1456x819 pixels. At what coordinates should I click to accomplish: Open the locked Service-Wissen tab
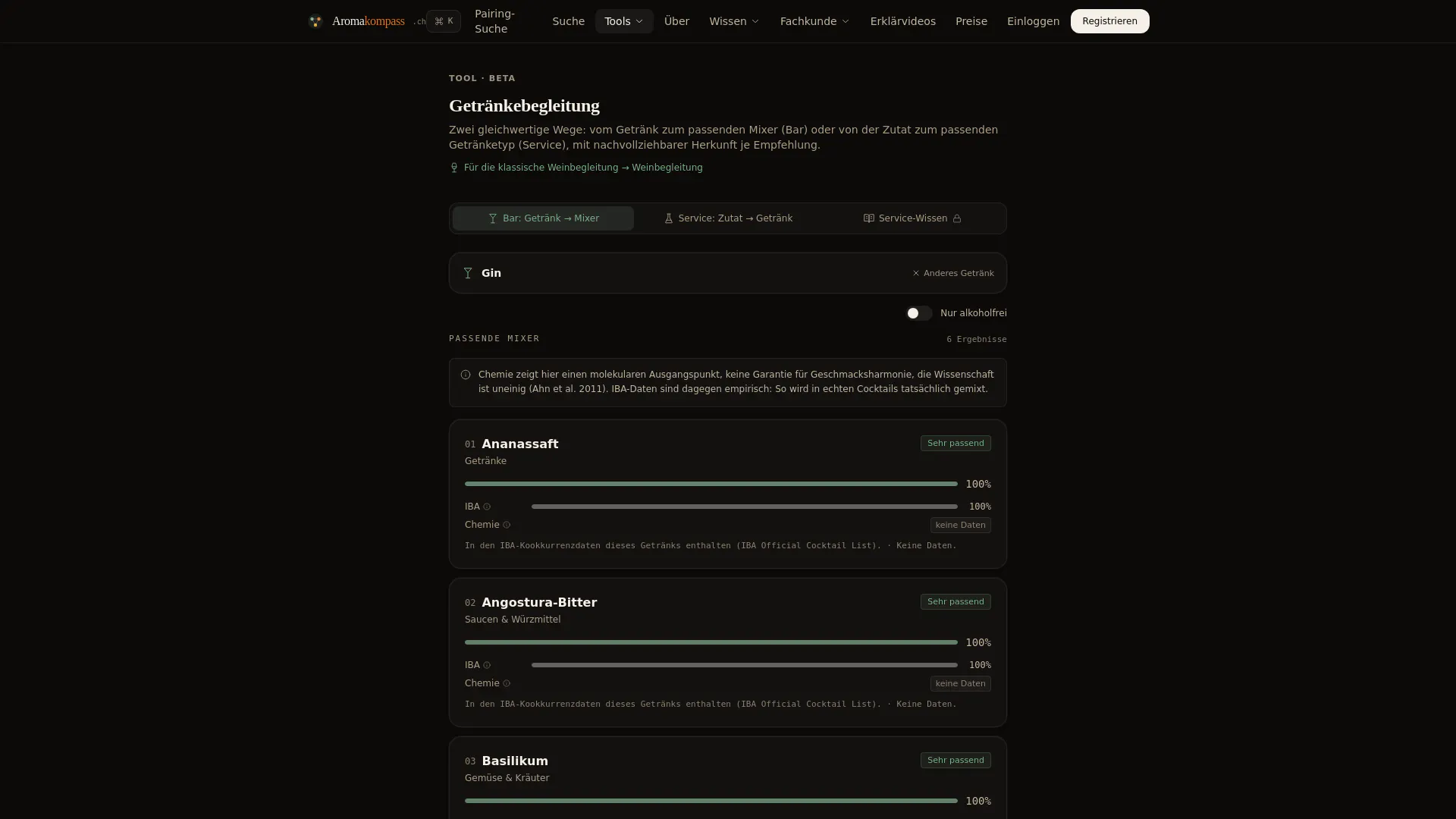[912, 218]
